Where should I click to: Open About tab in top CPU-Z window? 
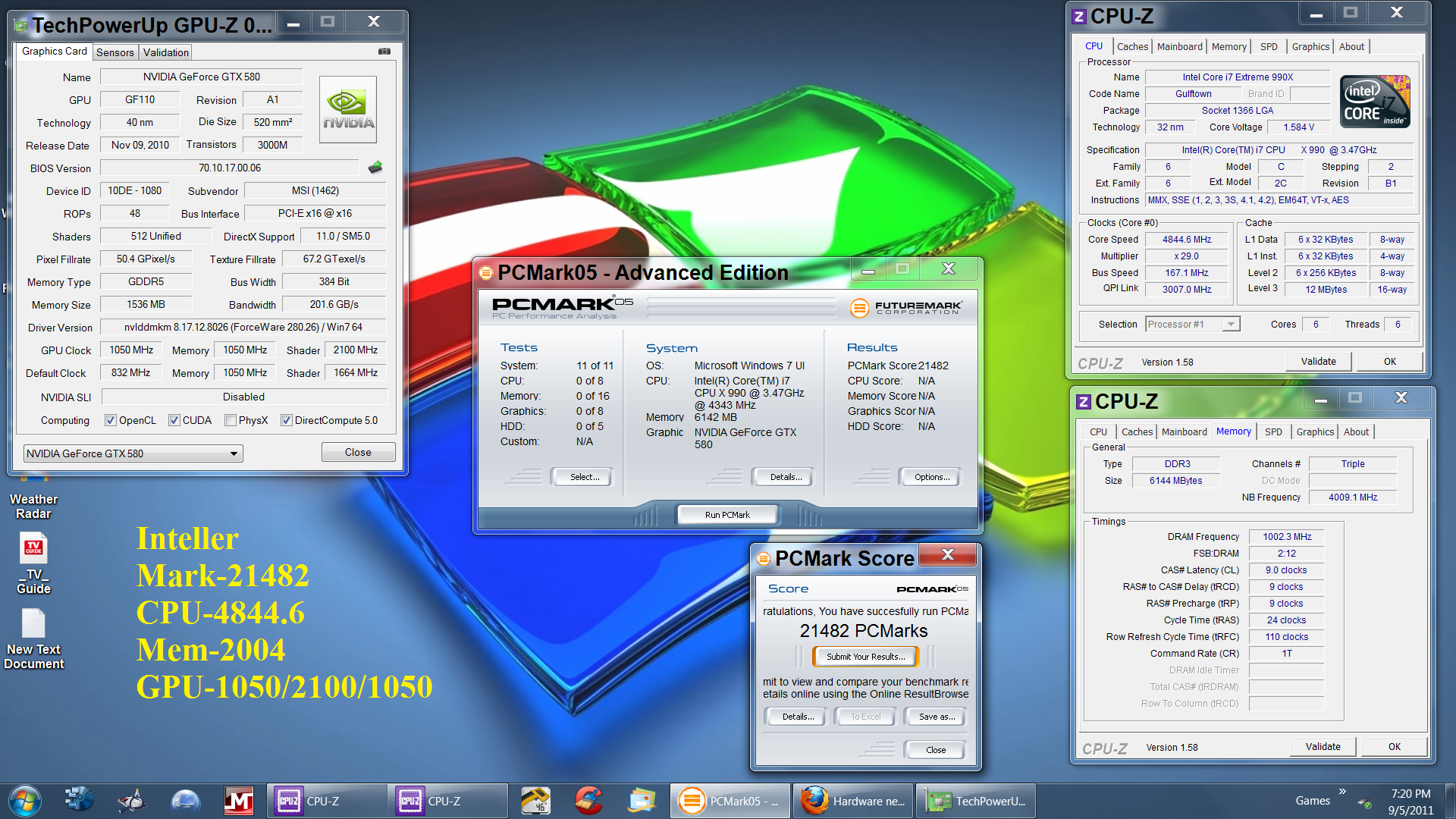tap(1351, 46)
